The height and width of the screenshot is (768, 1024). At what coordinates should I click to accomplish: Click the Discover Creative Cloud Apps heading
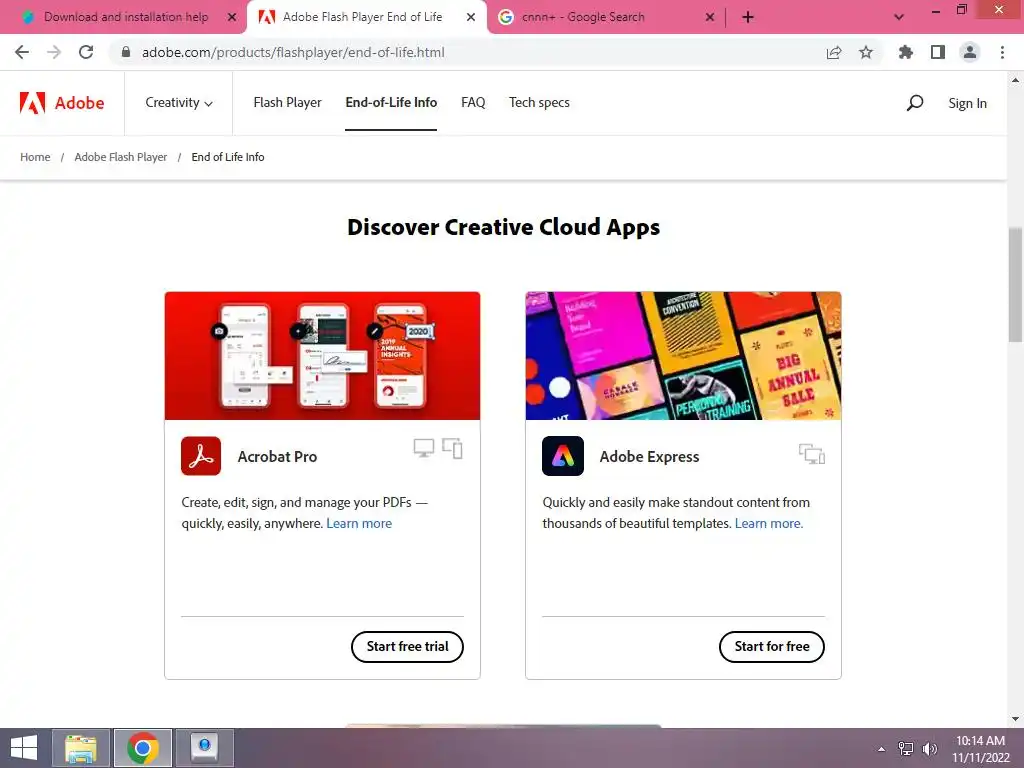coord(504,227)
